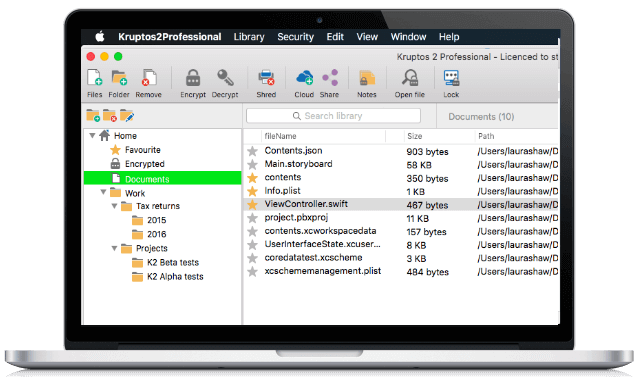Screen dimensions: 640x377
Task: Unfavourite the contents file star
Action: 253,178
